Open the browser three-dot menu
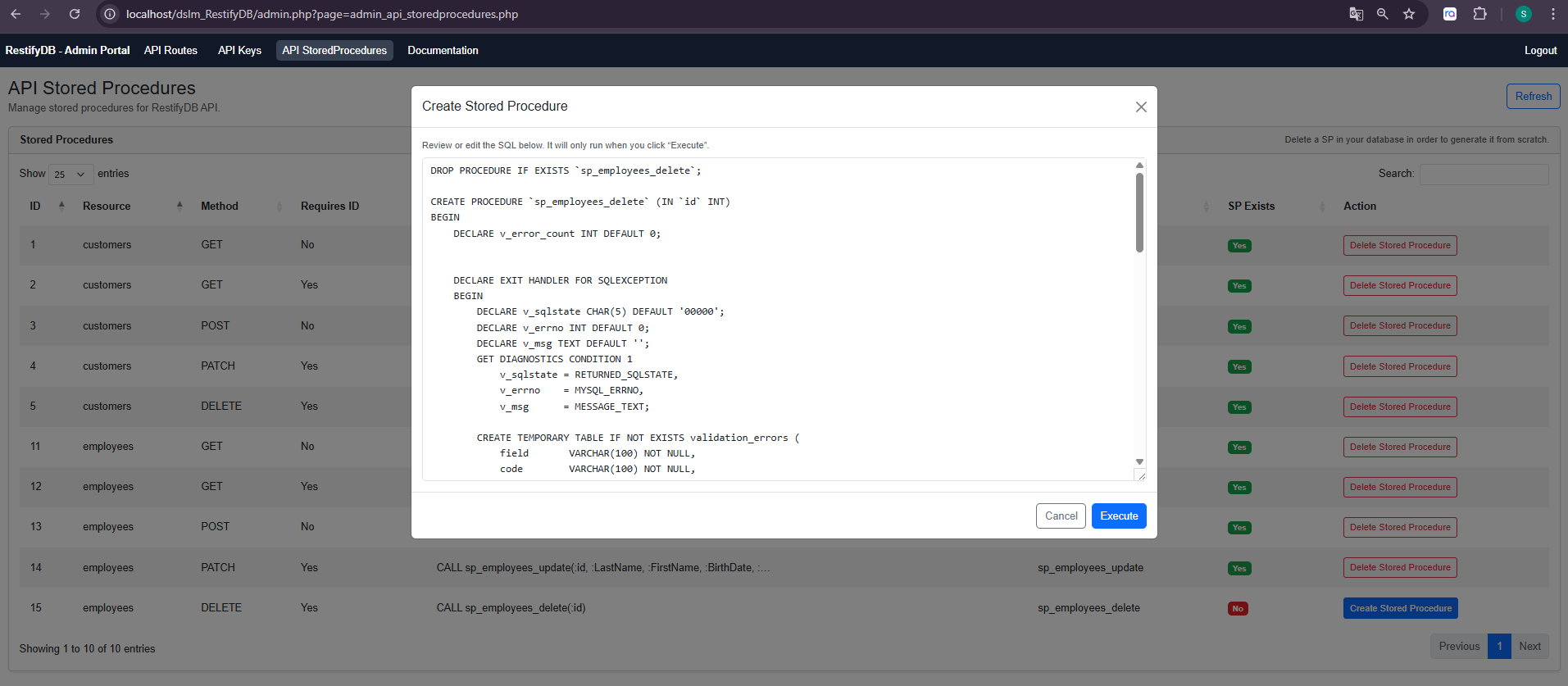Screen dimensions: 1568x686 pos(1552,14)
